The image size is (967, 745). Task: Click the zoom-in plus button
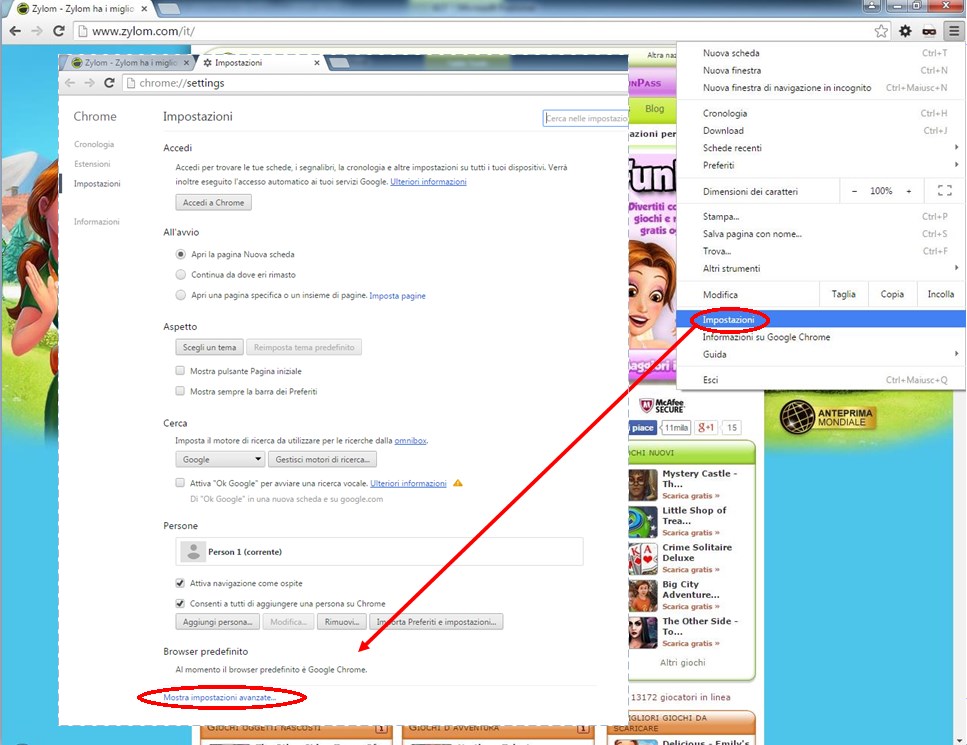point(908,191)
